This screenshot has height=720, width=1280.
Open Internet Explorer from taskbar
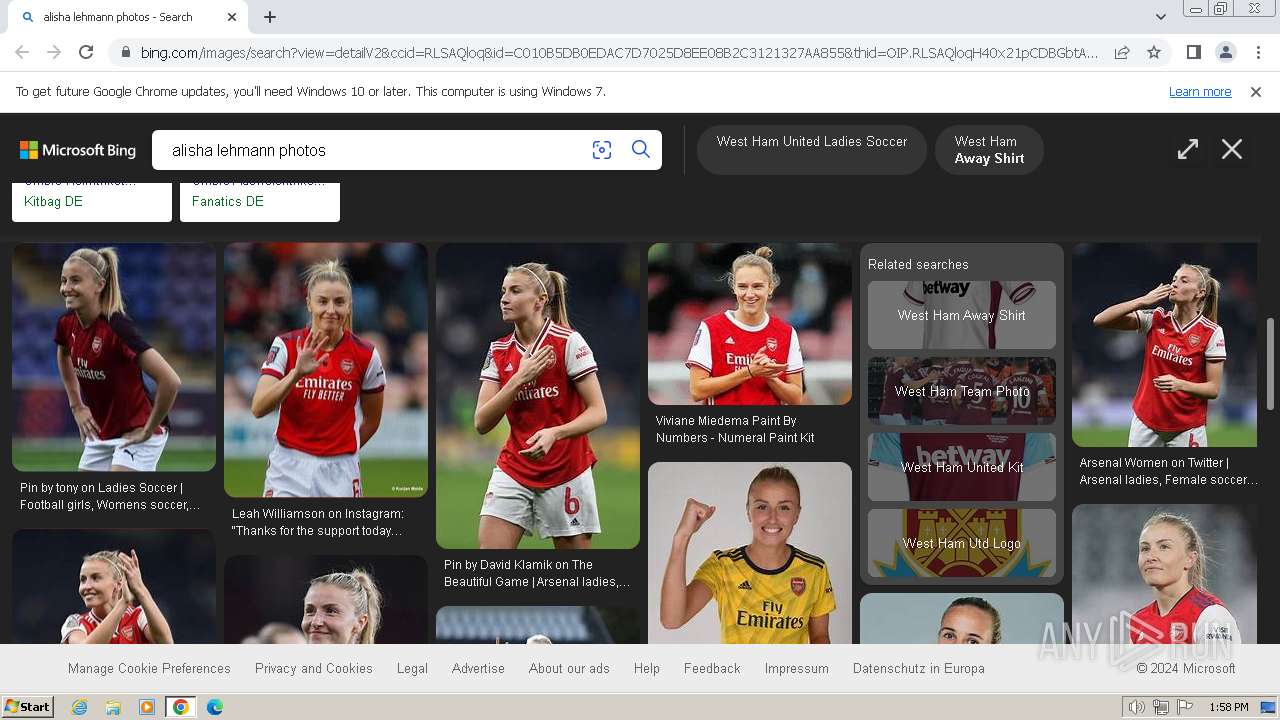(79, 707)
